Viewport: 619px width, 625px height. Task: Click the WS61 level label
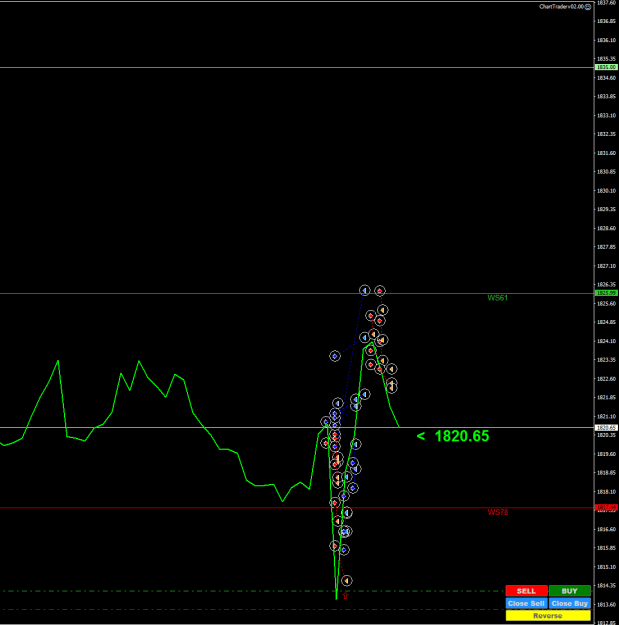tap(497, 298)
